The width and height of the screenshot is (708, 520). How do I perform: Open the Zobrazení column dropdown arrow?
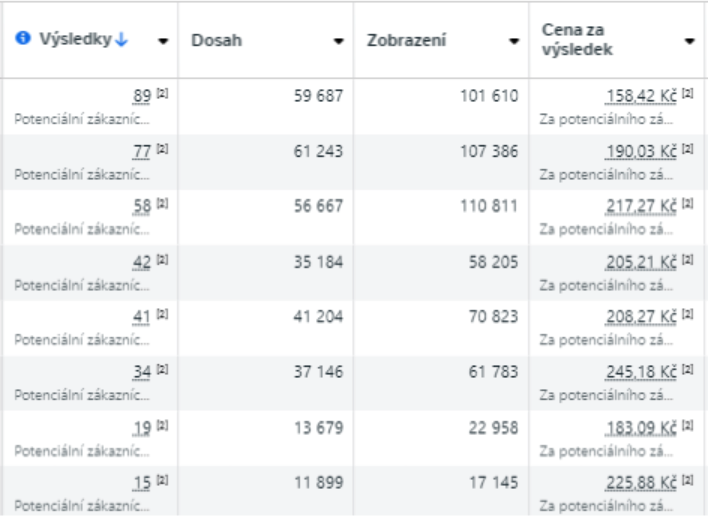pos(514,41)
